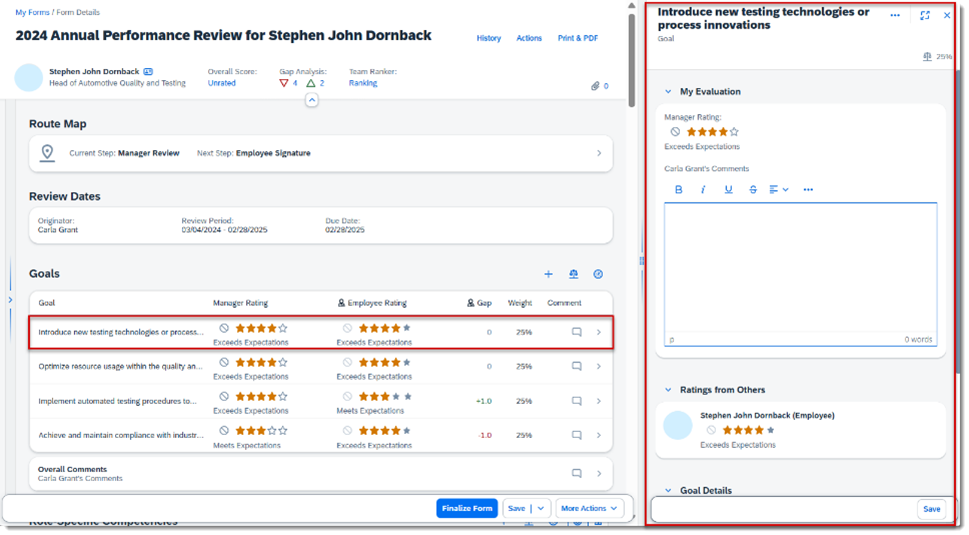
Task: Apply strikethrough formatting in comment editor
Action: pyautogui.click(x=753, y=190)
